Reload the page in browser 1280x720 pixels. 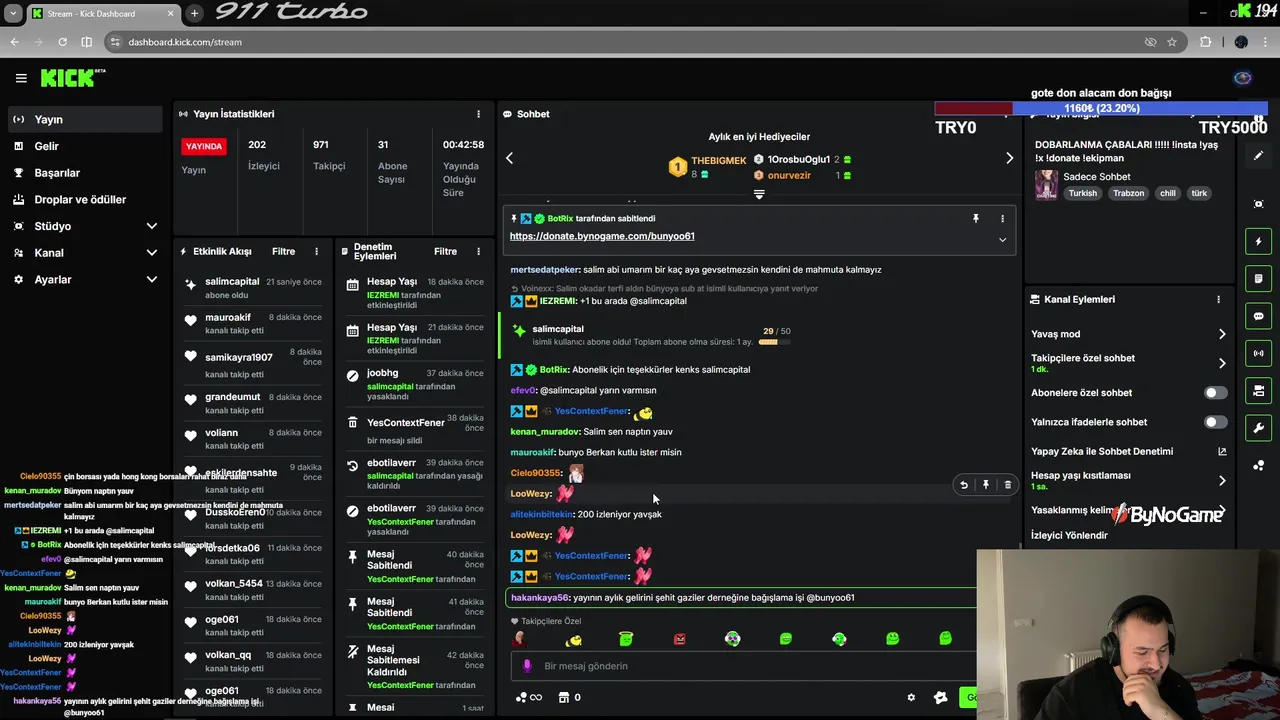(x=62, y=42)
